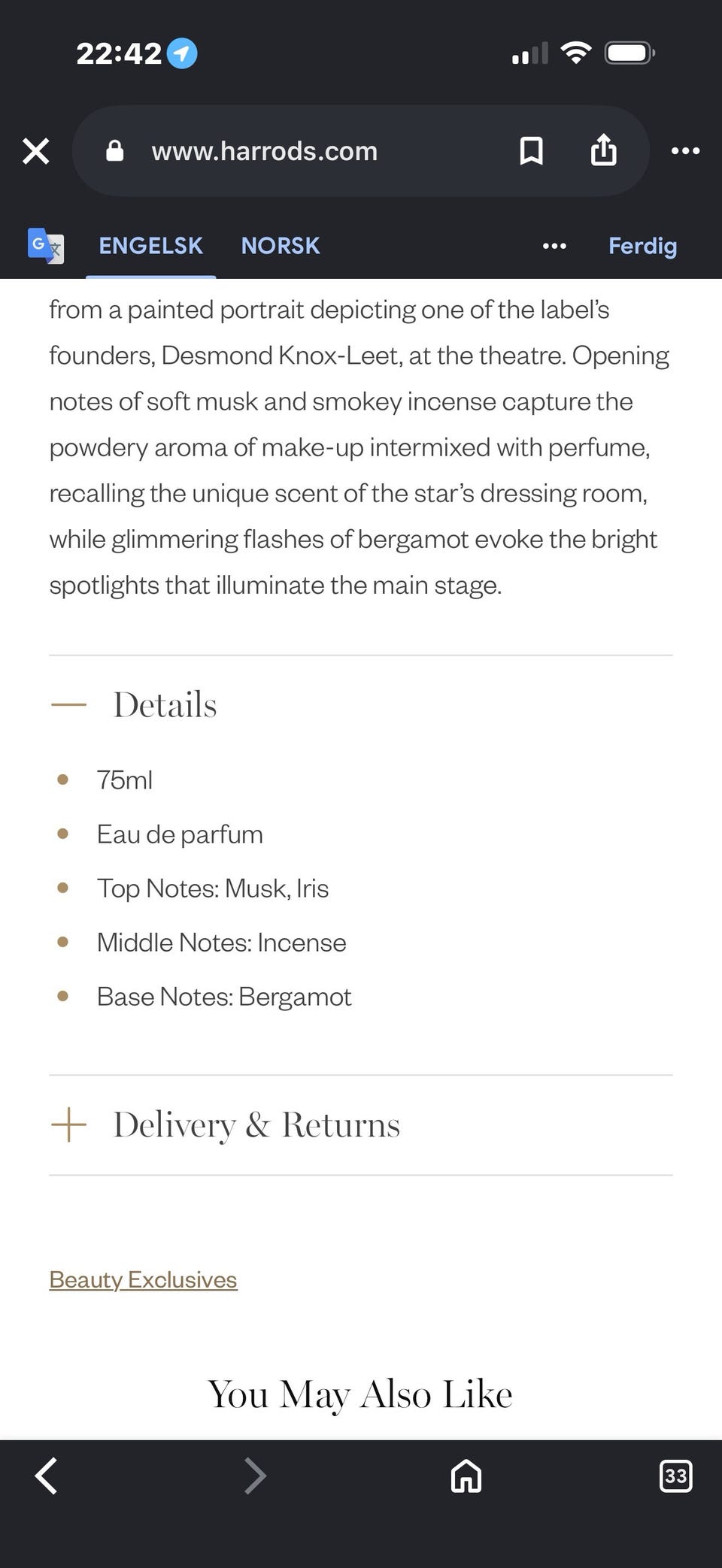Go back with the bottom left arrow
The height and width of the screenshot is (1568, 722).
click(x=46, y=1476)
